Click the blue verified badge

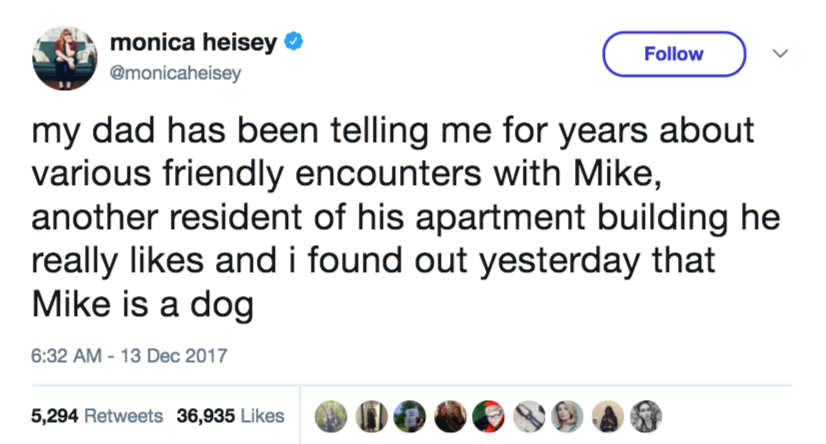296,42
